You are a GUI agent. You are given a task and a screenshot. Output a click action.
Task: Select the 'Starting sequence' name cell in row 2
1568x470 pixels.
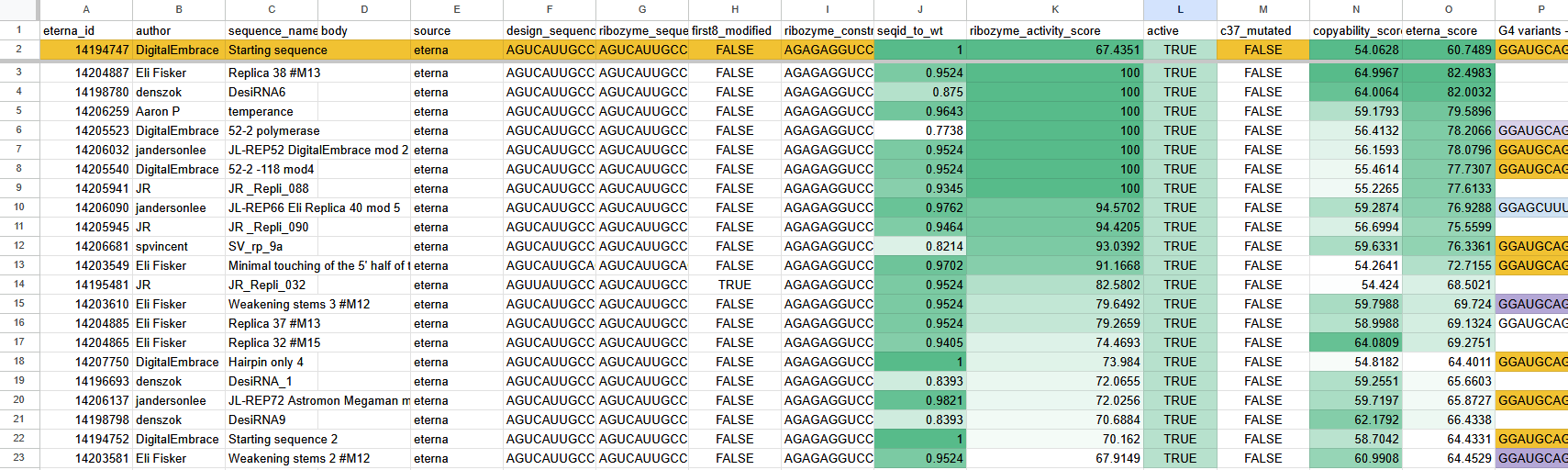click(x=272, y=50)
